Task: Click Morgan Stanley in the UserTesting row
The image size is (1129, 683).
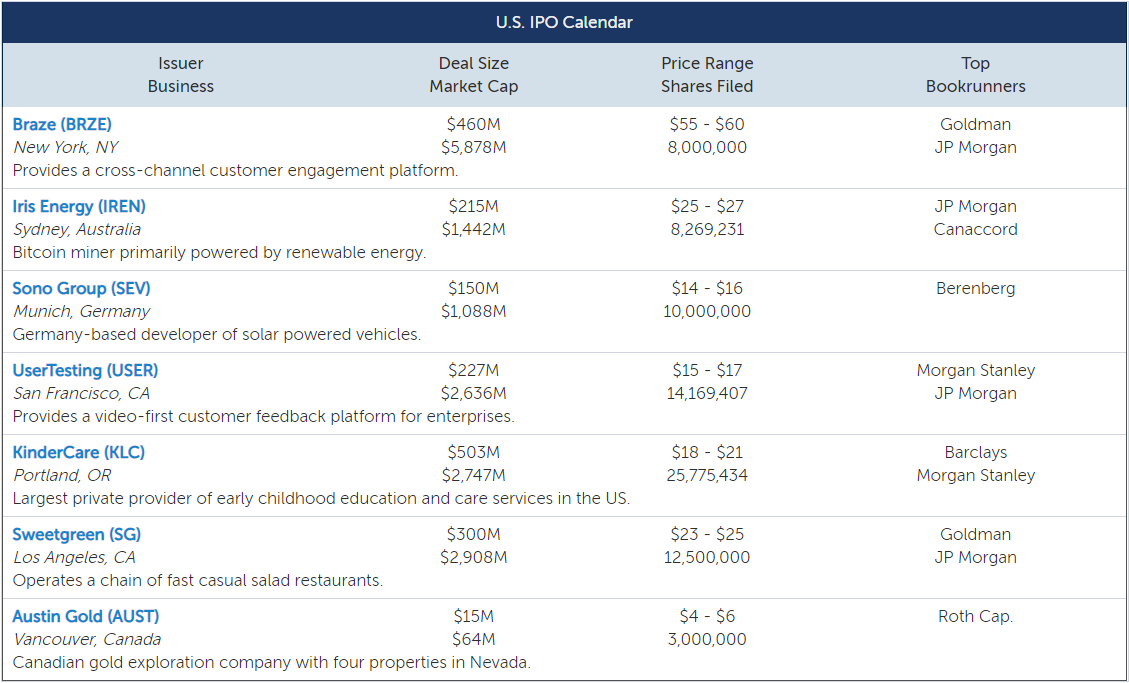Action: click(976, 371)
